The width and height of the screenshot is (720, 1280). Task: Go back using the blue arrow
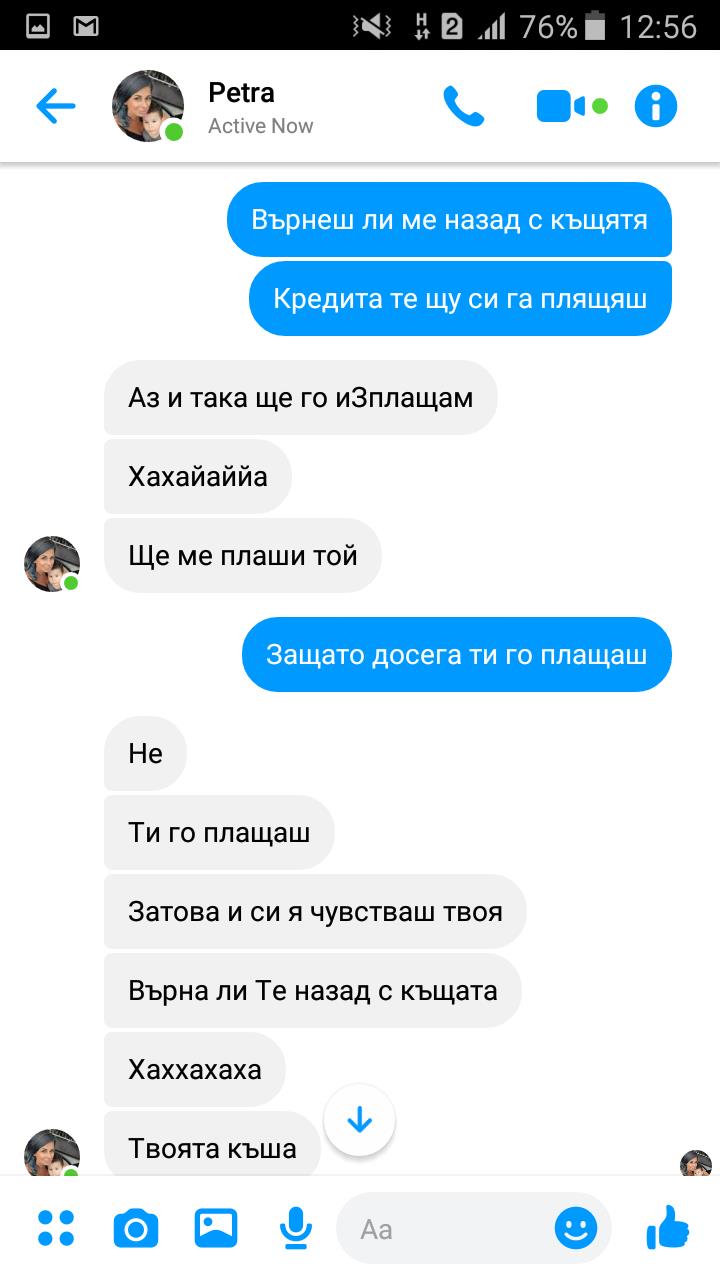55,106
